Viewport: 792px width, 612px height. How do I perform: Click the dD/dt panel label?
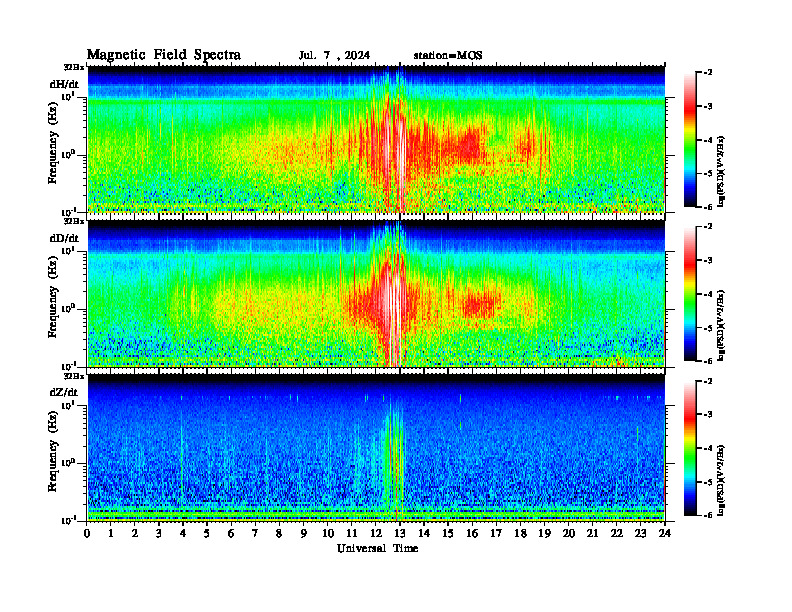tap(64, 238)
